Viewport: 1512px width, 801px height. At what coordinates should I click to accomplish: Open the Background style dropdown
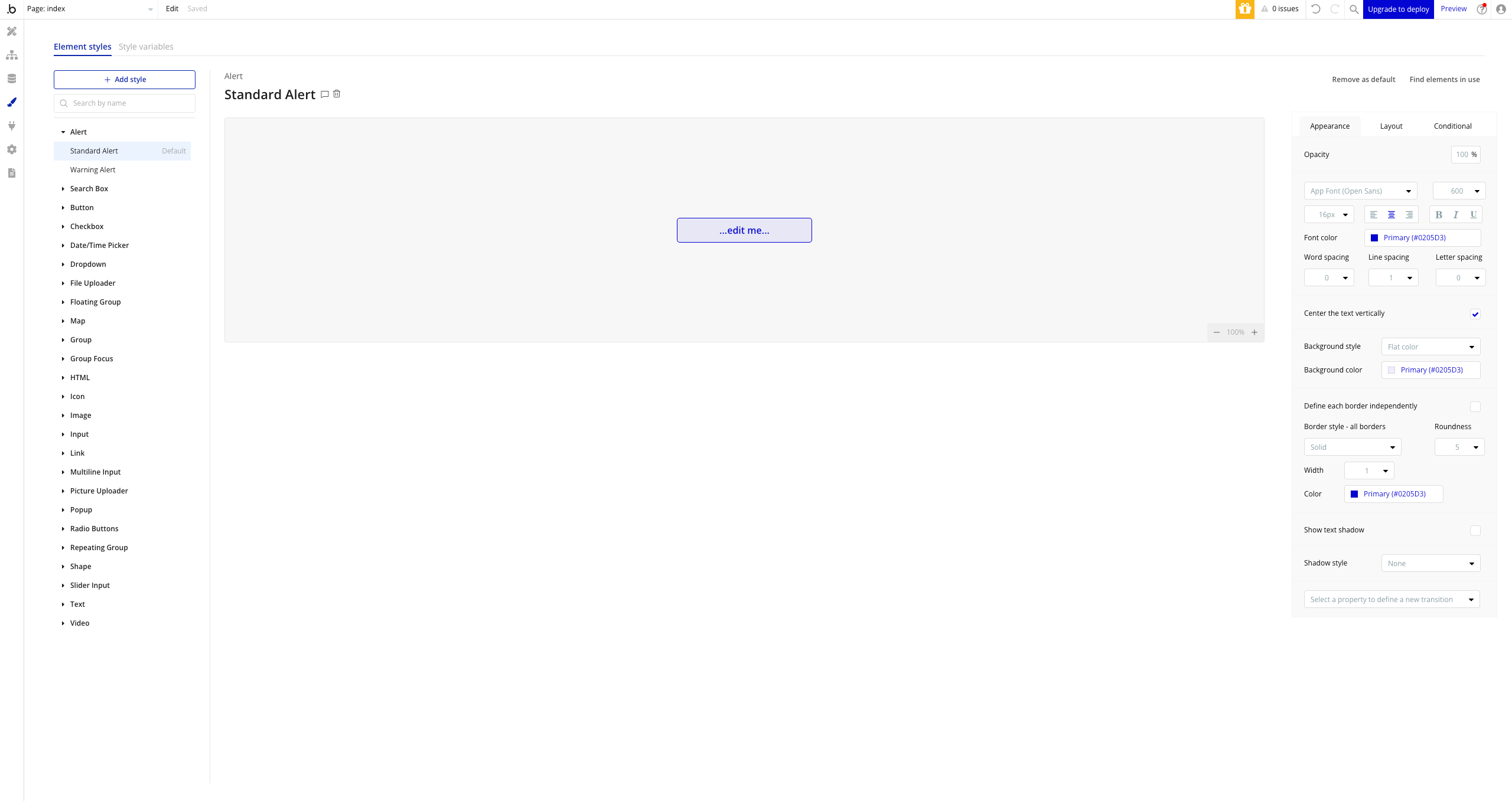1431,346
